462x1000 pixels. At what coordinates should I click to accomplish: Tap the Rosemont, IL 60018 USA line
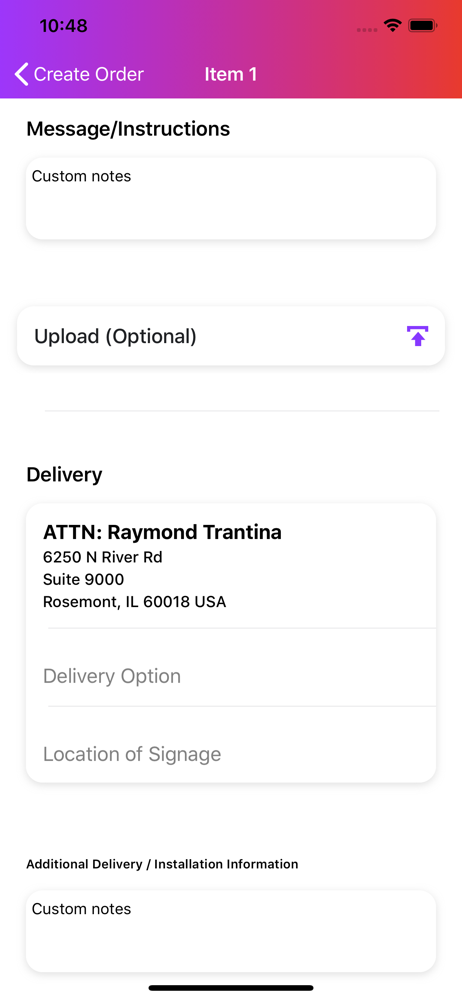click(x=134, y=601)
